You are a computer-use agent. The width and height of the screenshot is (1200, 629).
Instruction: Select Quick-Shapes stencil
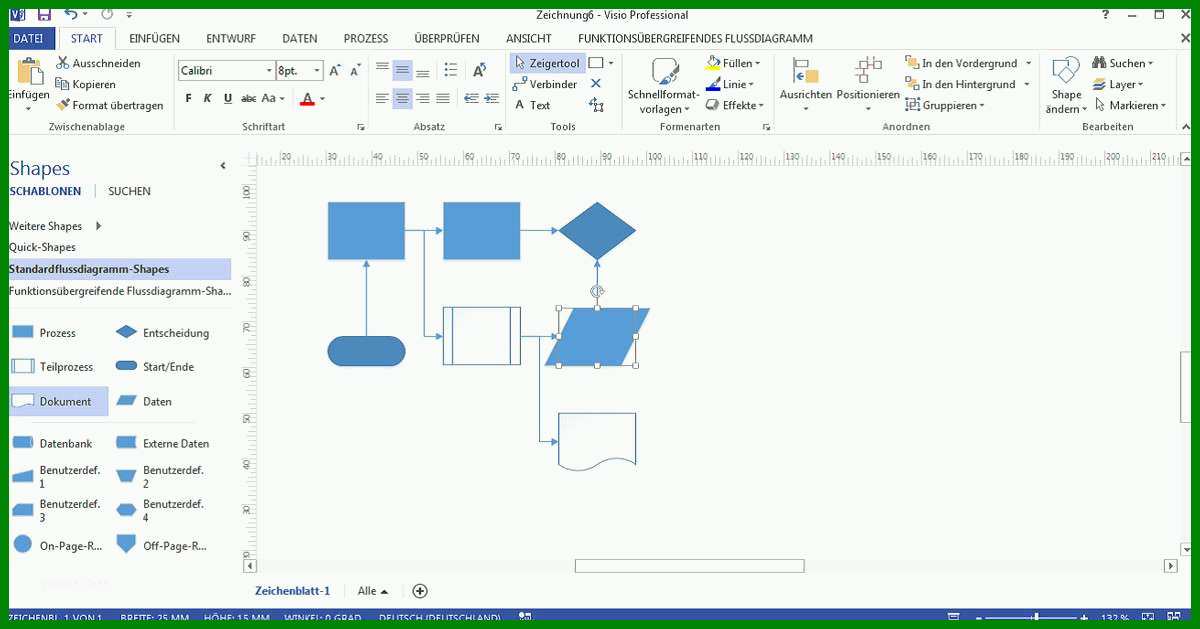[42, 247]
